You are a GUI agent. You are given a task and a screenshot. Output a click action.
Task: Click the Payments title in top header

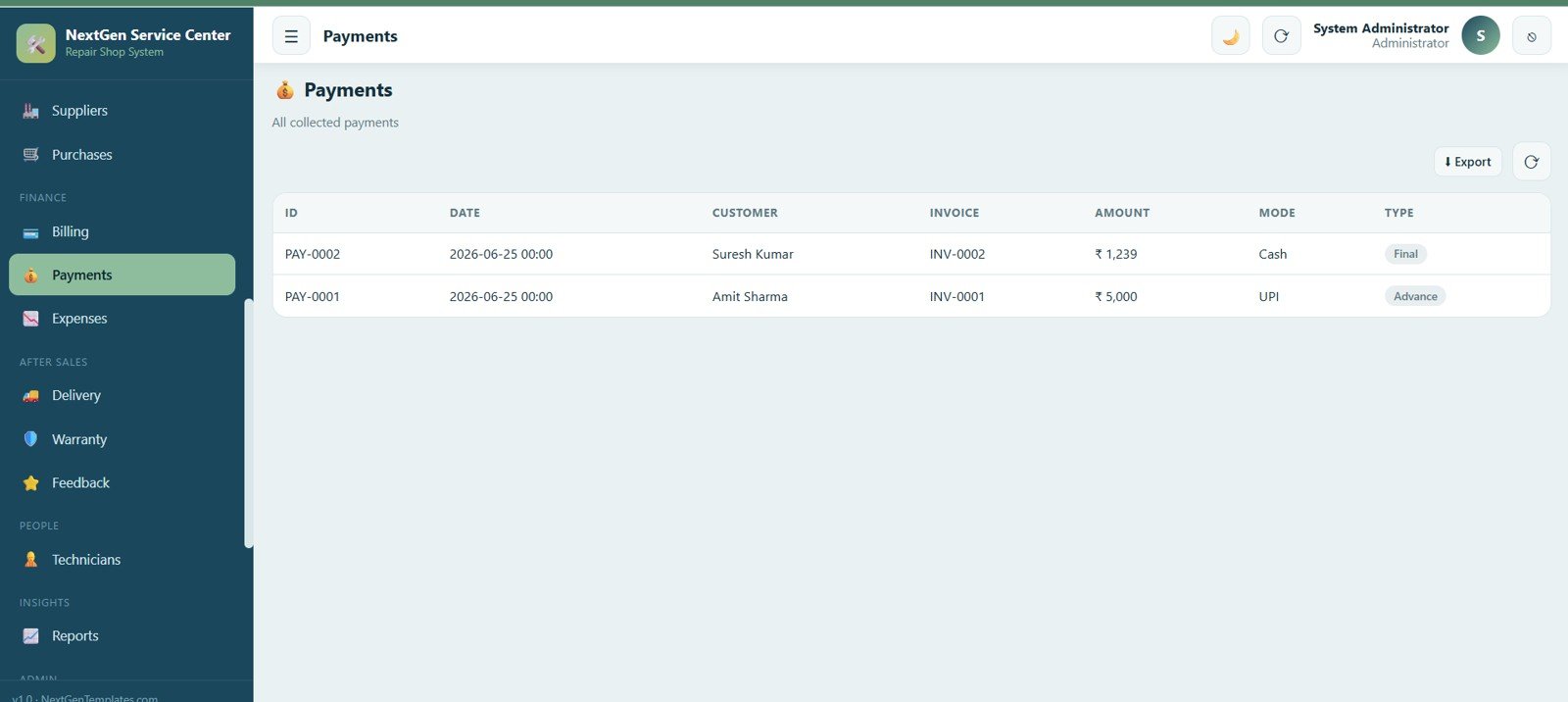(x=361, y=36)
